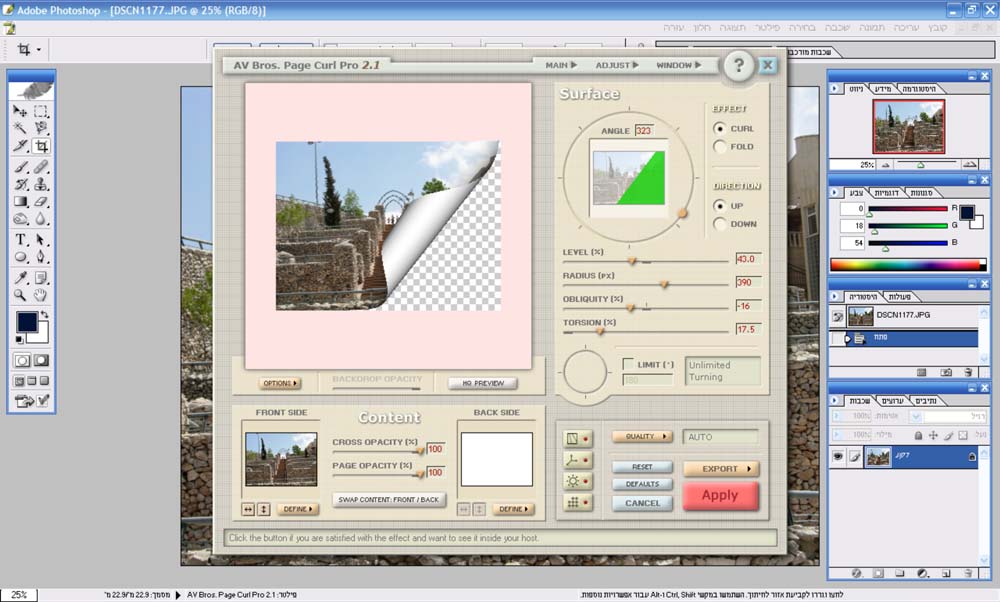Image resolution: width=1000 pixels, height=602 pixels.
Task: Select the Magic Wand tool
Action: pyautogui.click(x=20, y=128)
